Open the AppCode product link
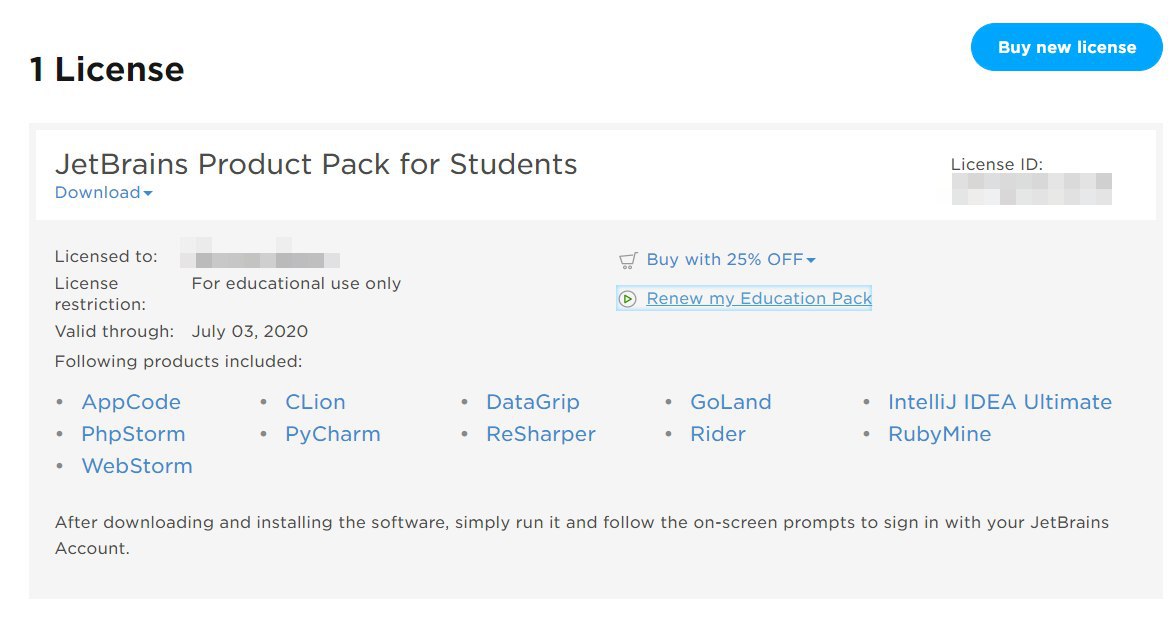Image resolution: width=1175 pixels, height=625 pixels. 131,402
